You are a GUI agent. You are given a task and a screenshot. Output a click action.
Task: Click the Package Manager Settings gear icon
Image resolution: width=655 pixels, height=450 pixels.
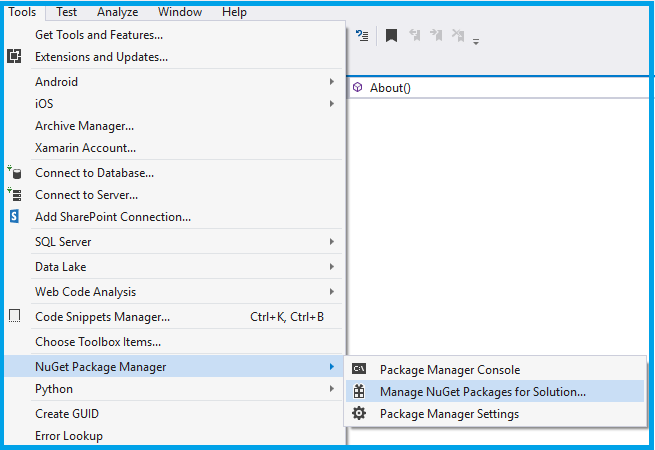pyautogui.click(x=359, y=413)
